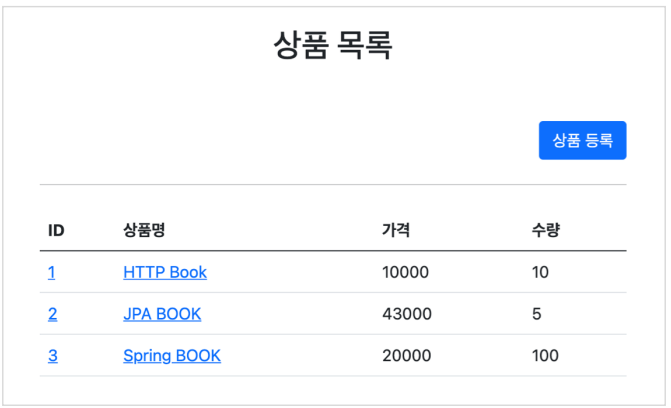Select the 20000 price cell
Viewport: 671px width, 408px height.
pos(407,356)
